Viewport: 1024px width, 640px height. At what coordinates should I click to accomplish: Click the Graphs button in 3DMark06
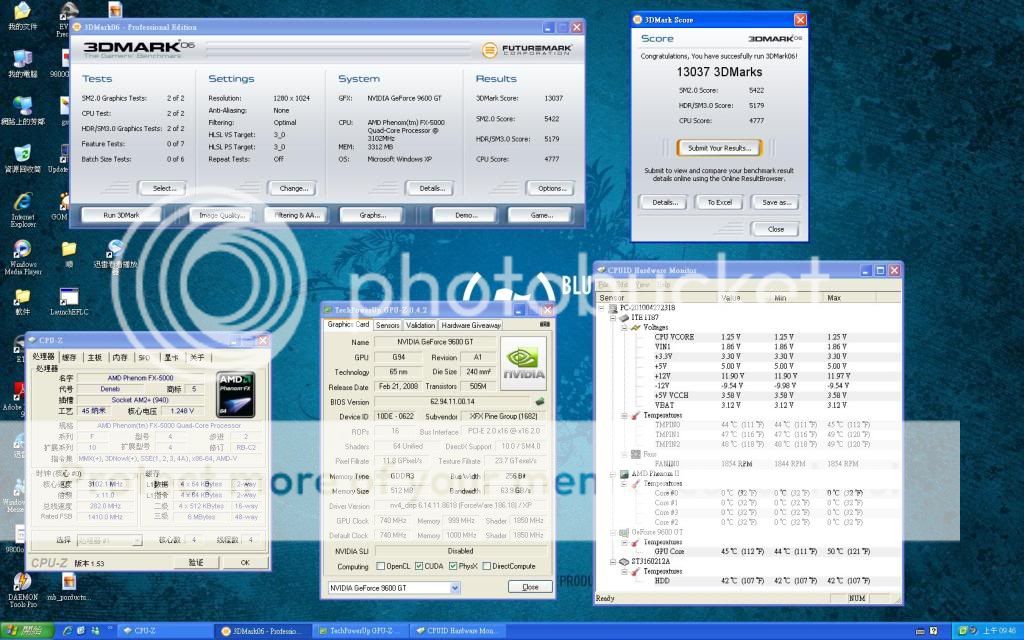coord(372,215)
